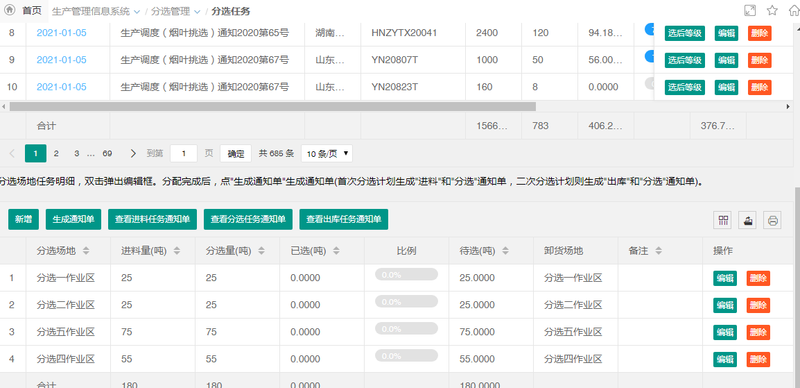
Task: Select page 2 in pagination
Action: 56,153
